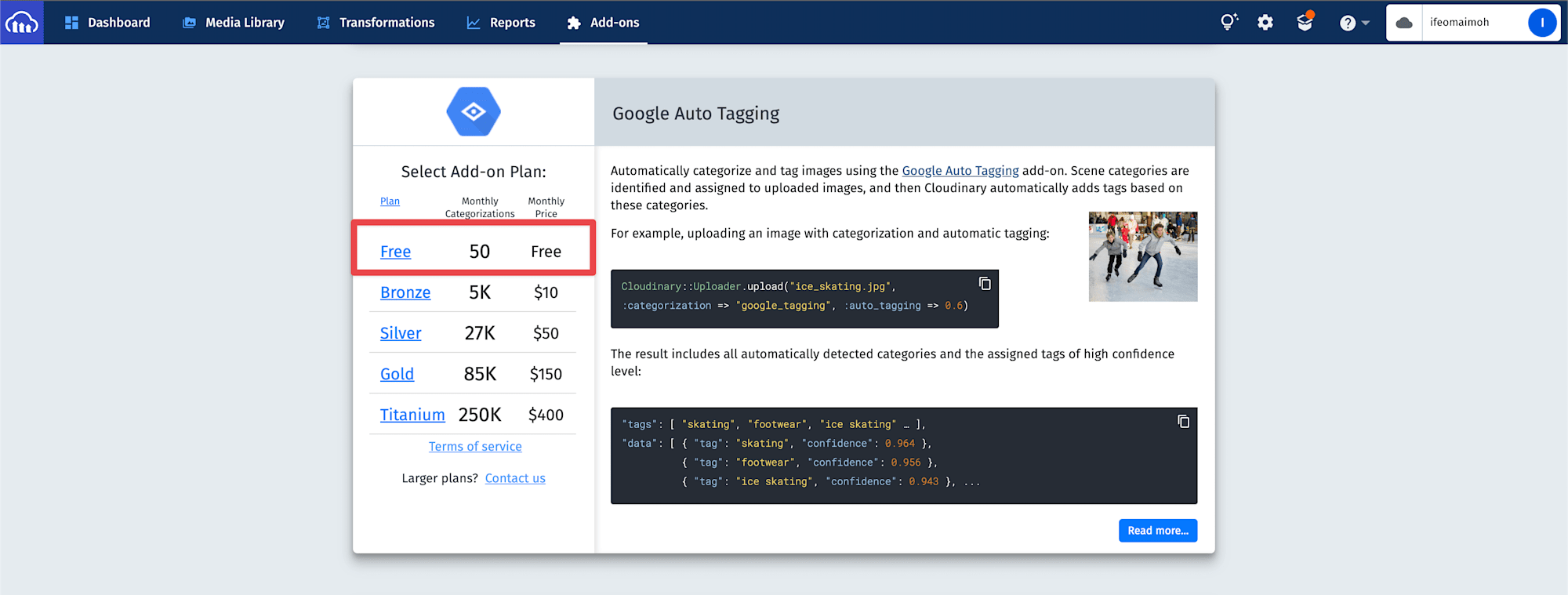Click the Google Auto Tagging panel heading

click(x=696, y=114)
